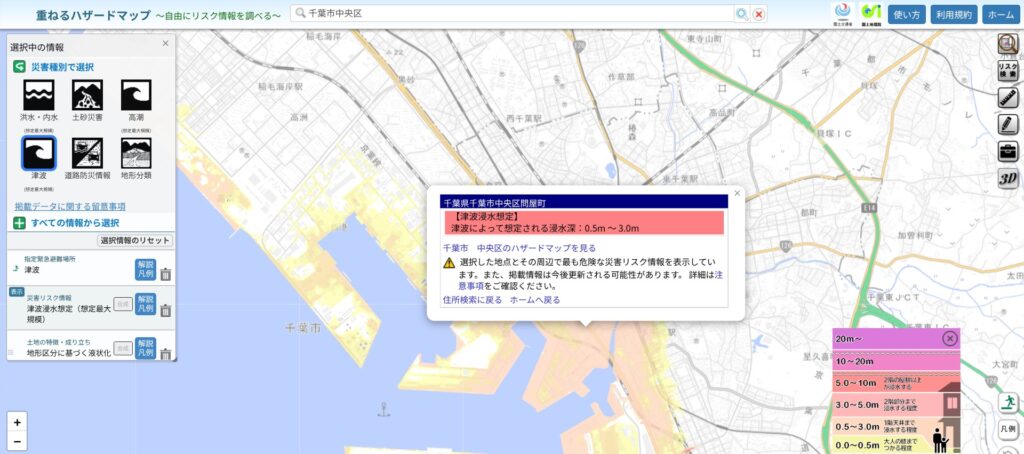Open the 利用規約 page
Viewport: 1024px width, 454px height.
tap(953, 14)
